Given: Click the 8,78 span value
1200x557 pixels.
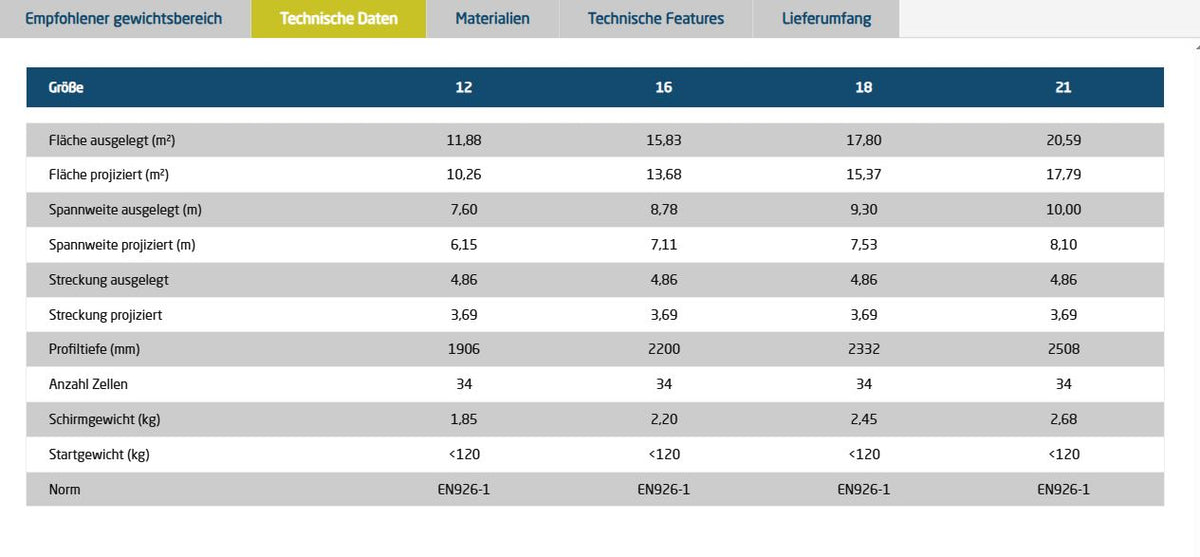Looking at the screenshot, I should [x=664, y=210].
